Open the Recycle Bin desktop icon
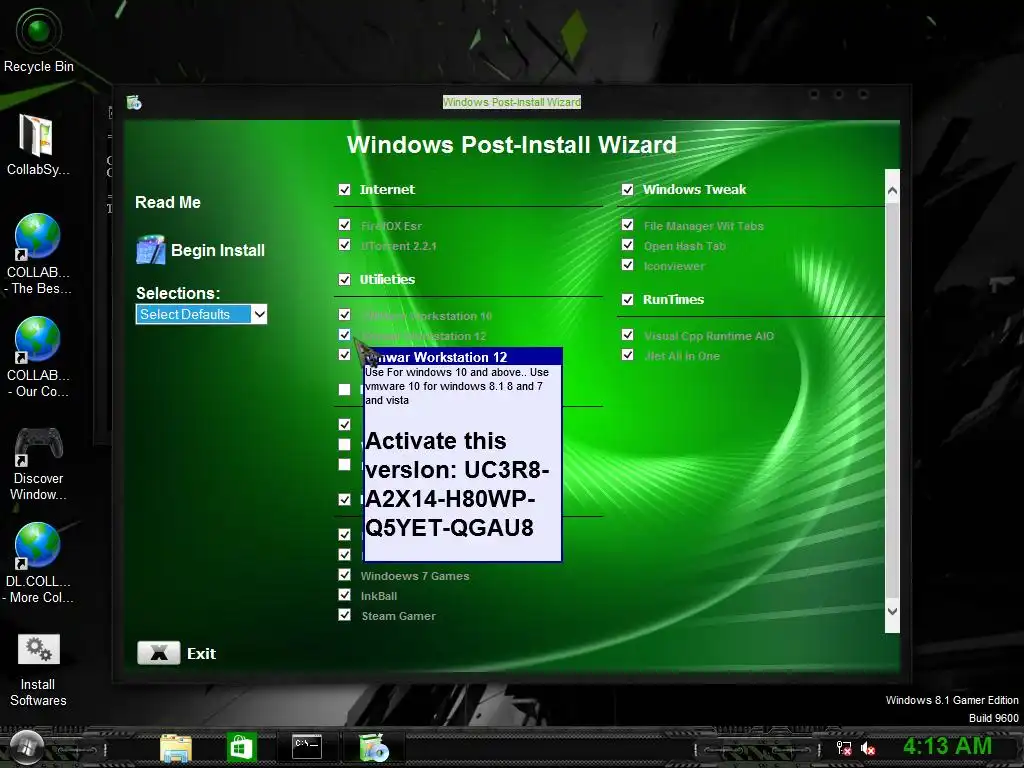The image size is (1024, 768). point(39,40)
